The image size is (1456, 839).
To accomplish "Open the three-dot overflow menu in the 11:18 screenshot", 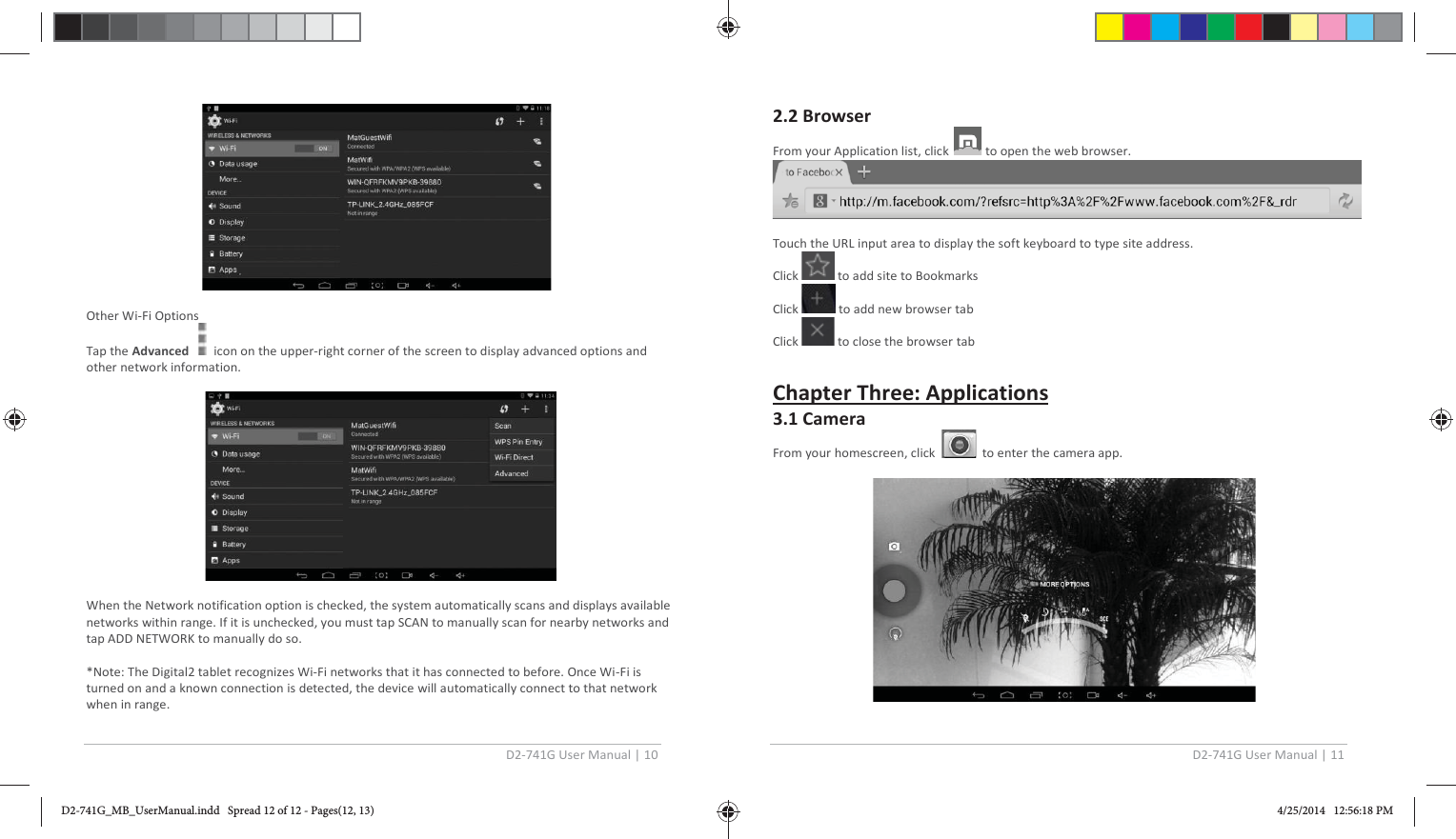I will [541, 121].
